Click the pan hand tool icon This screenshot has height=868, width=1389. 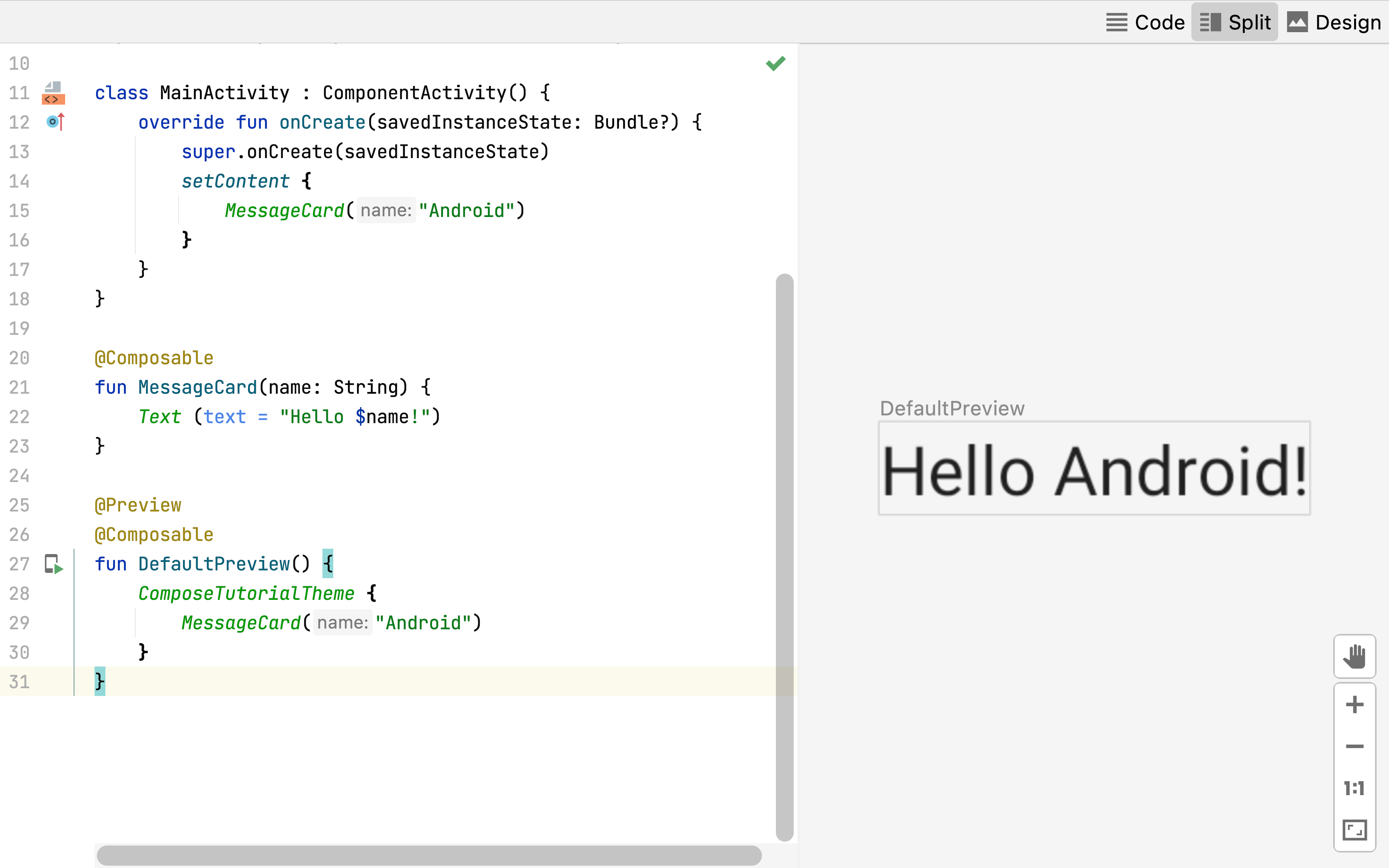click(1355, 656)
